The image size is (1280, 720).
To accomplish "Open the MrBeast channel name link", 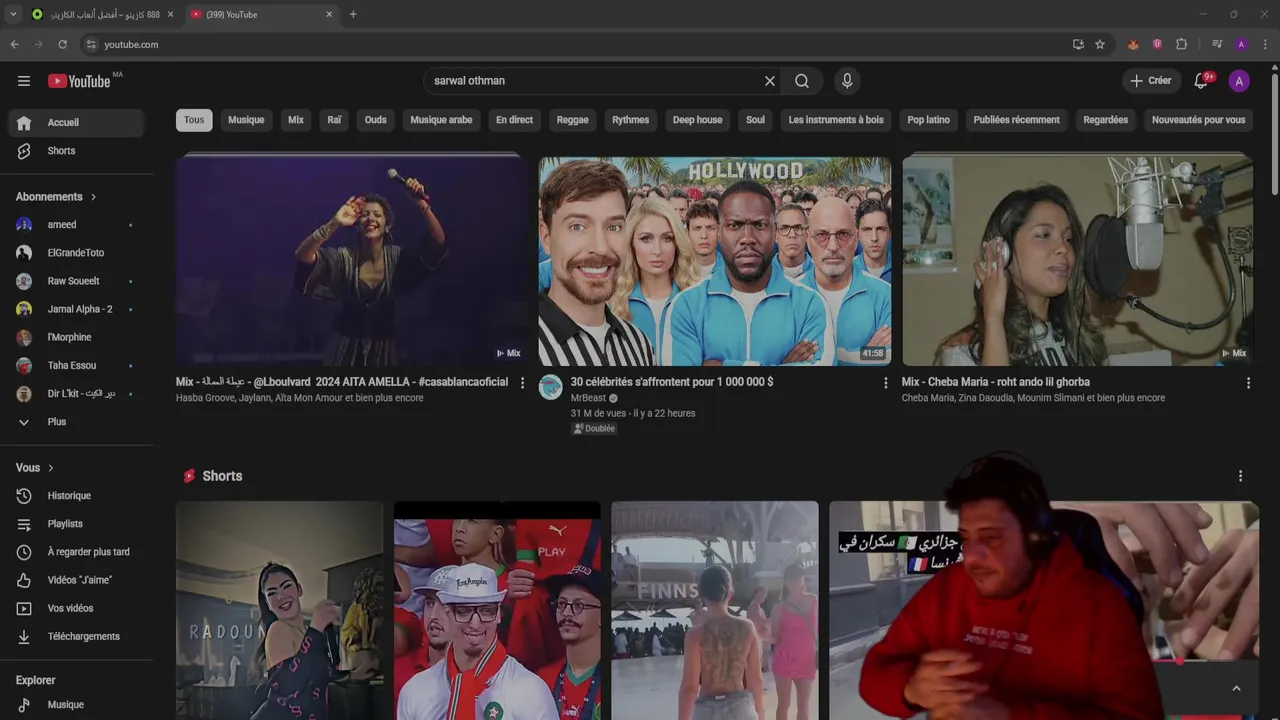I will tap(588, 398).
